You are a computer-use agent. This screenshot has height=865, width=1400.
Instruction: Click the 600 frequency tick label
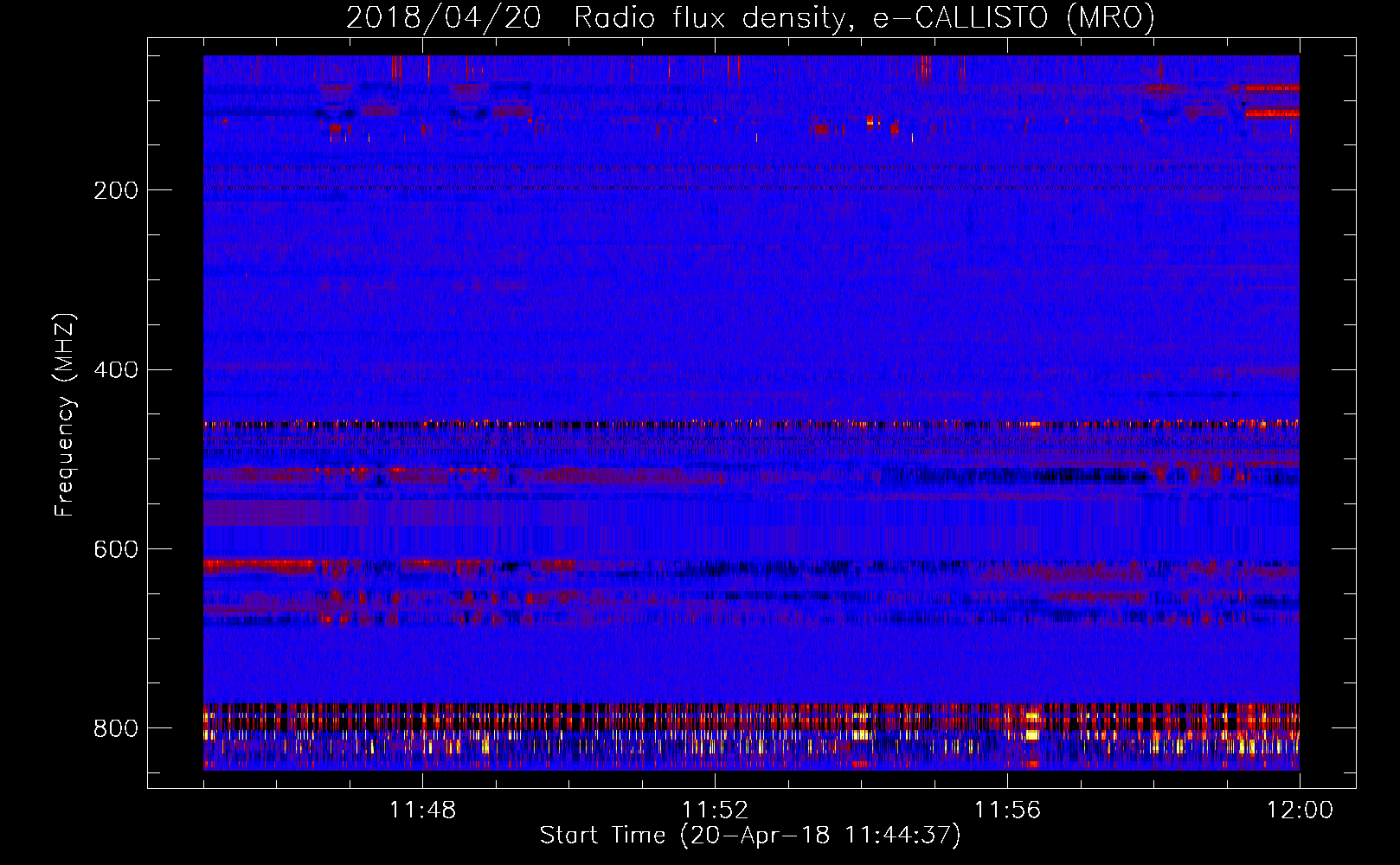pyautogui.click(x=116, y=550)
